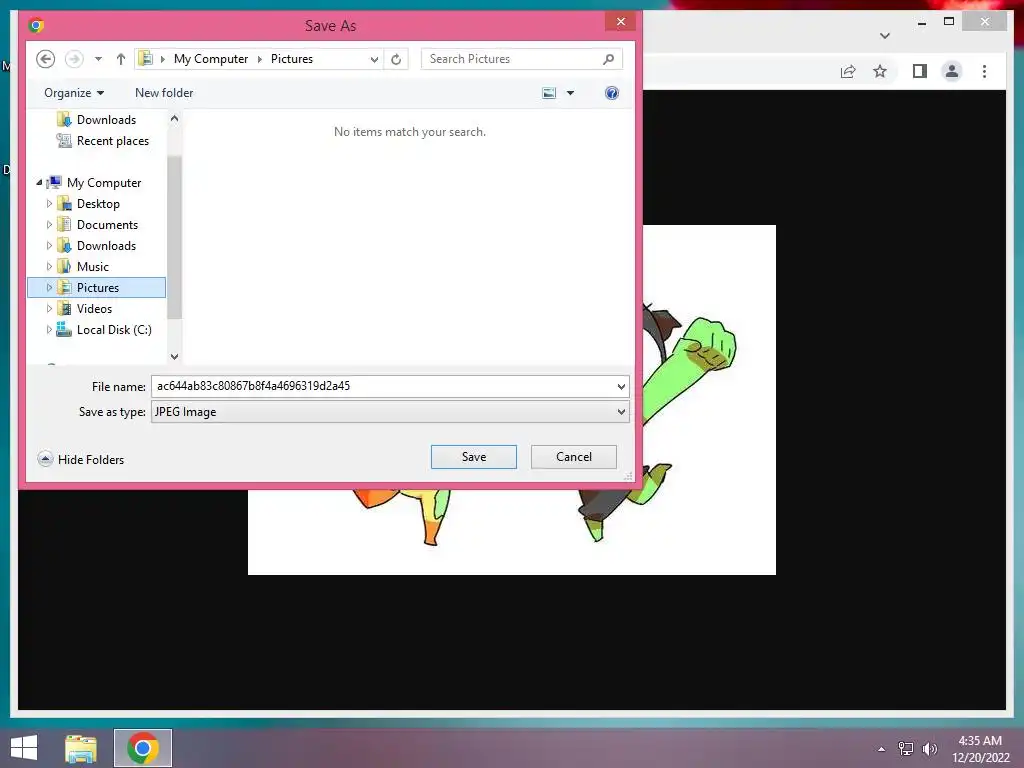This screenshot has height=768, width=1024.
Task: Click the magnifier search icon
Action: (608, 59)
